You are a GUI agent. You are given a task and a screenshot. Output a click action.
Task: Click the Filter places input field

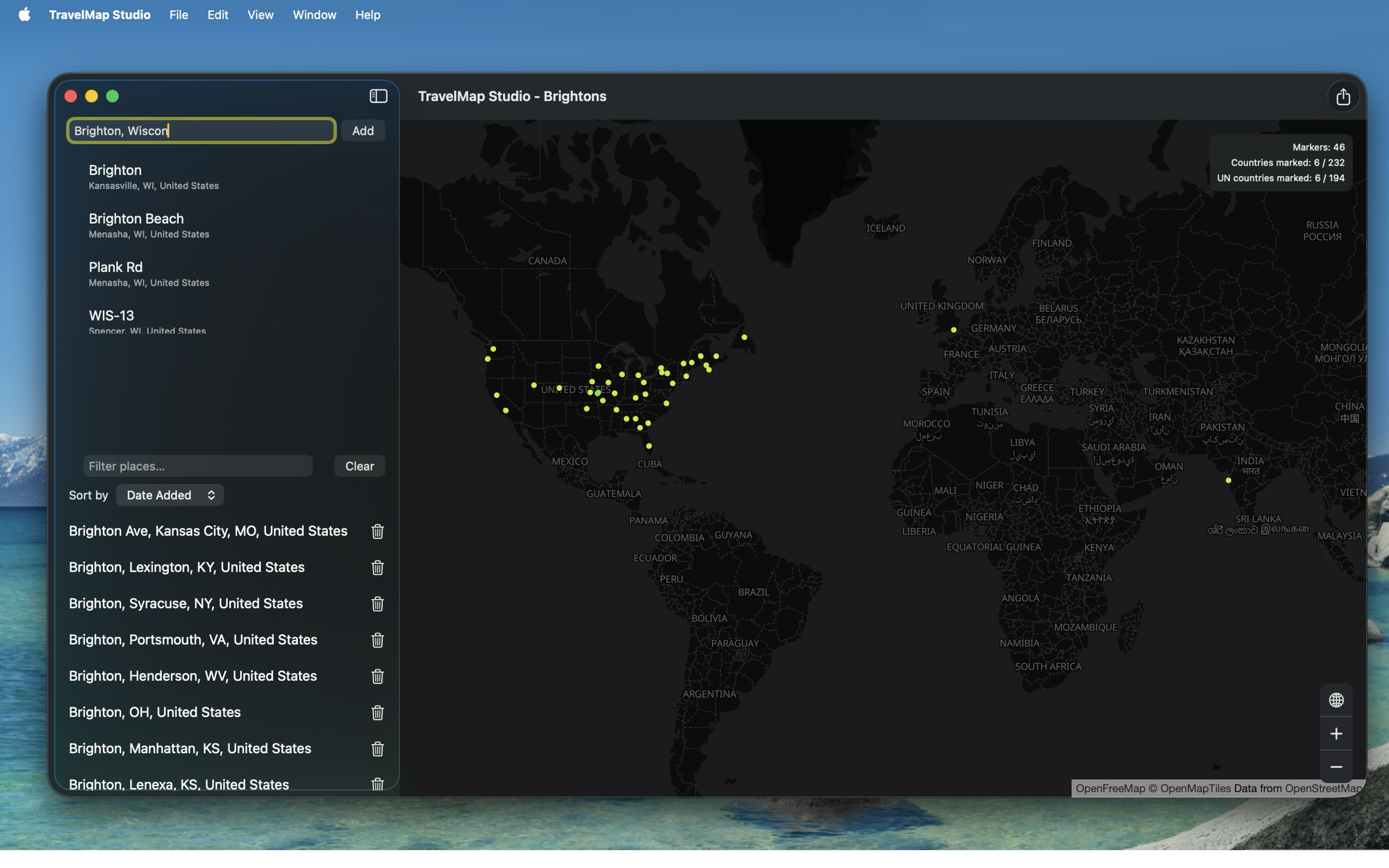click(x=197, y=466)
